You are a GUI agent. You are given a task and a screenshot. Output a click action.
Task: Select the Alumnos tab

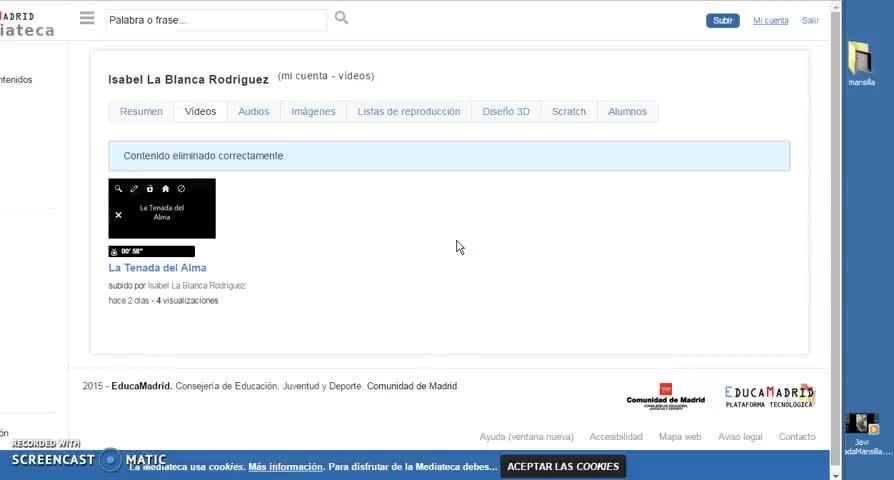click(x=627, y=112)
